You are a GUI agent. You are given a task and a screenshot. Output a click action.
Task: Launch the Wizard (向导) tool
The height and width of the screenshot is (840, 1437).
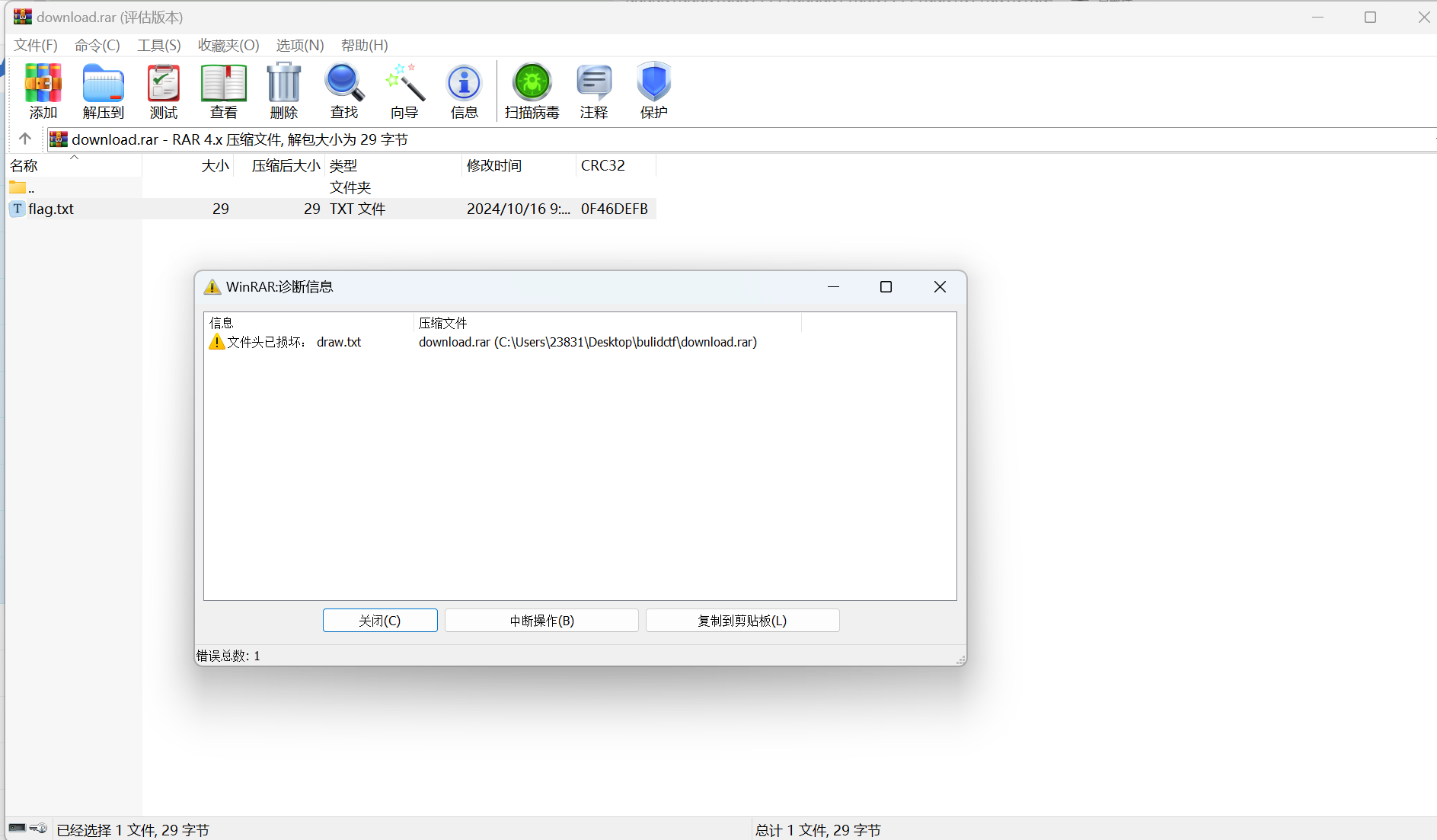404,91
